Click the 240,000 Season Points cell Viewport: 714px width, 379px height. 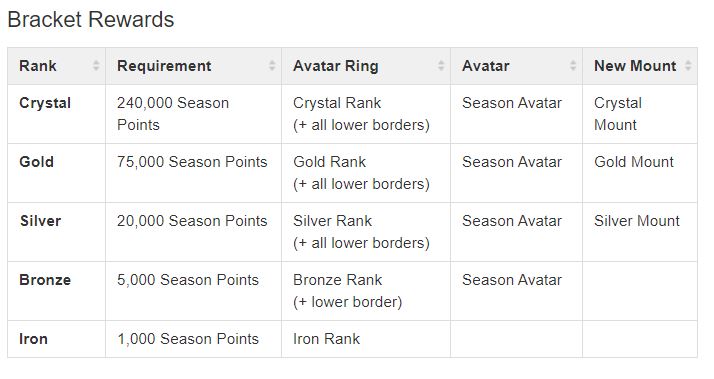(194, 114)
